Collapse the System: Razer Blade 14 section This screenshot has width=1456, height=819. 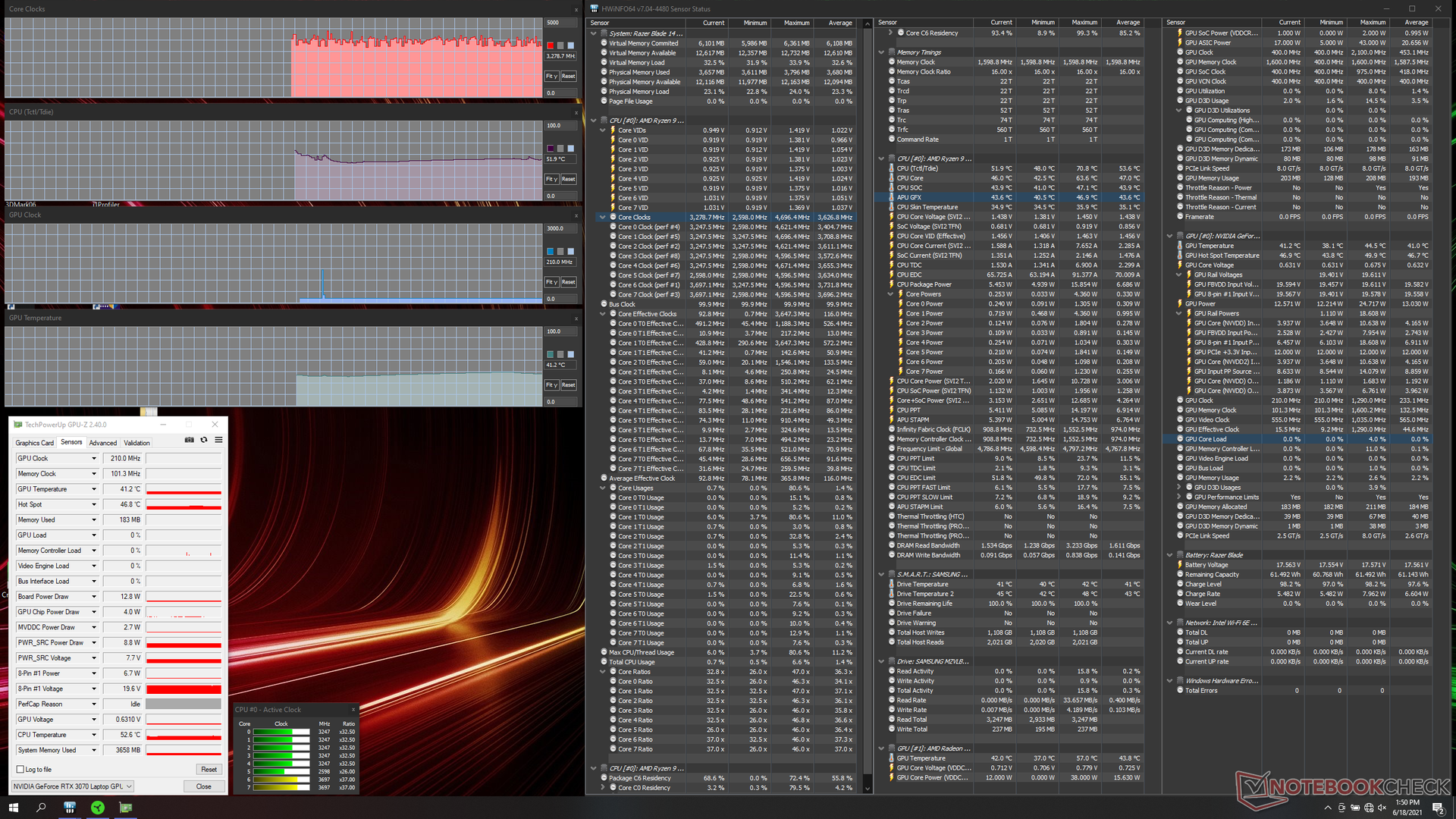tap(594, 33)
